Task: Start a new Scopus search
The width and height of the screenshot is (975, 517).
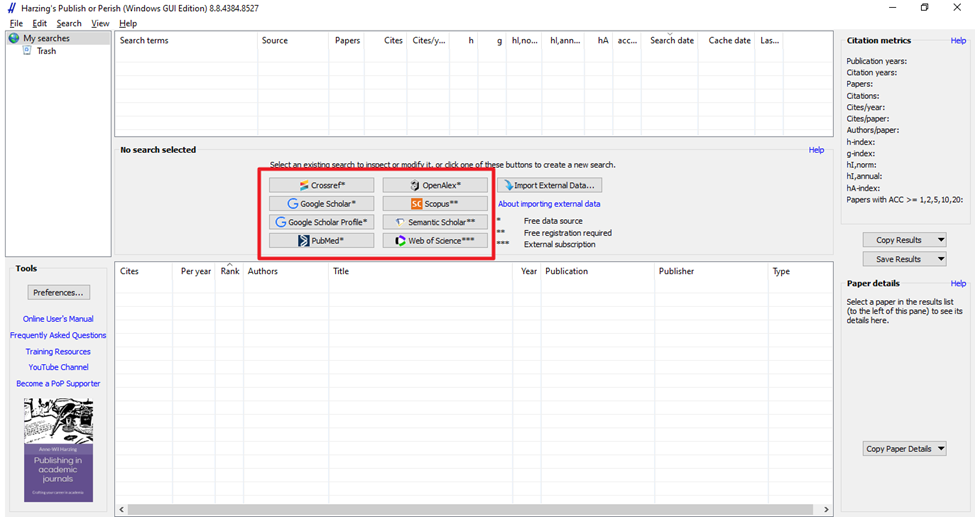Action: click(x=435, y=203)
